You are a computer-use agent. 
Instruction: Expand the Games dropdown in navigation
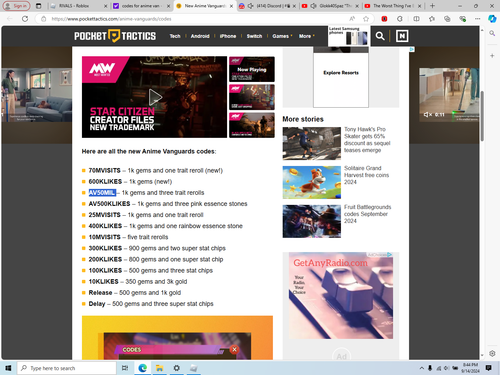[x=282, y=36]
